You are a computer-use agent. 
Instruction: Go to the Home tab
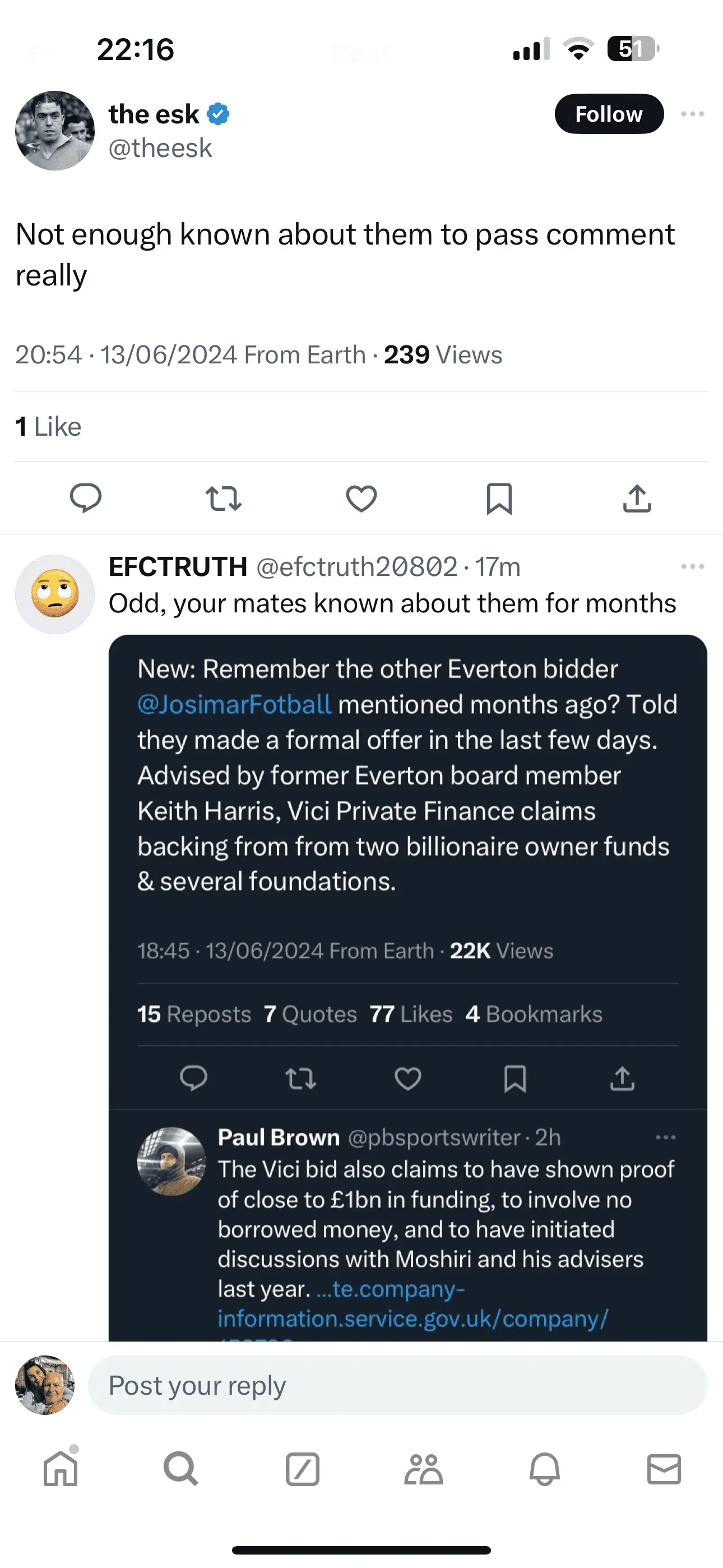pyautogui.click(x=61, y=1469)
